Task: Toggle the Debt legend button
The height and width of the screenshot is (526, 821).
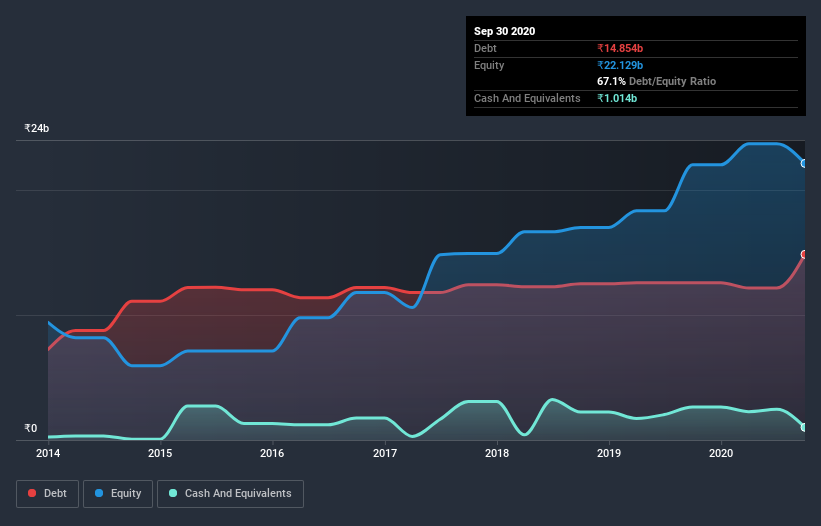Action: click(47, 494)
